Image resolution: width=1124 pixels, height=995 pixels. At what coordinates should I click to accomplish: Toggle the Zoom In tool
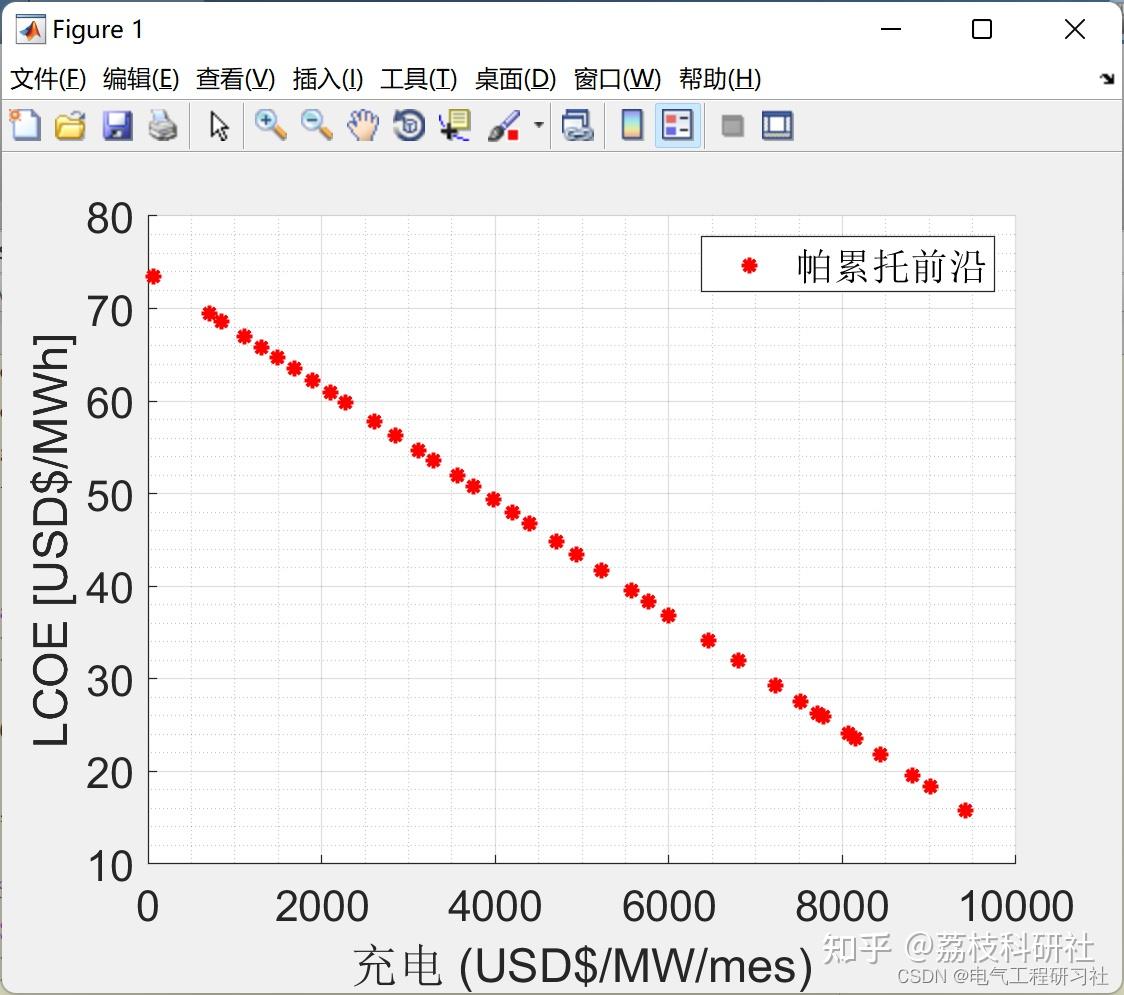(x=270, y=125)
